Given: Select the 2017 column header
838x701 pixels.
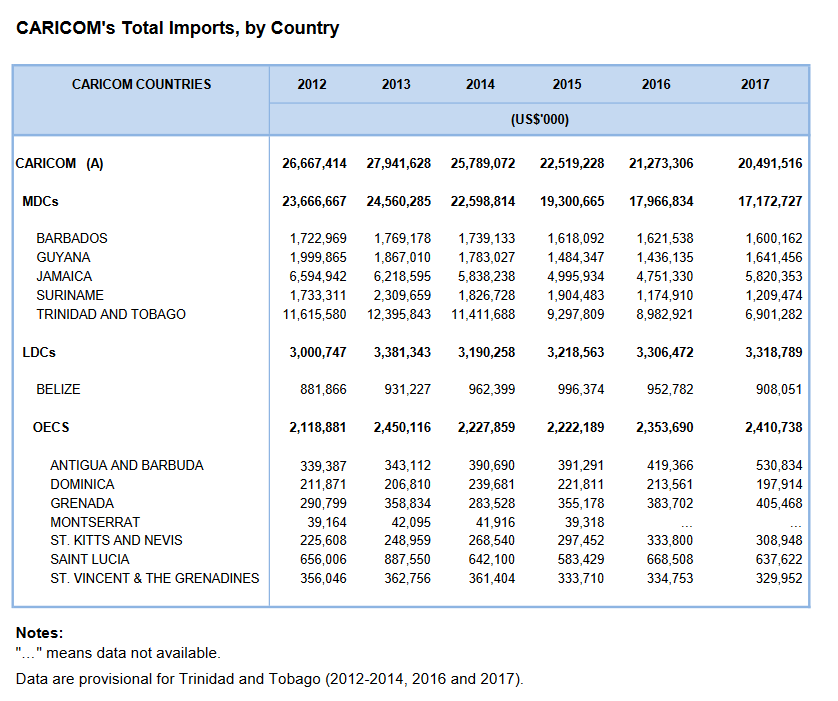Looking at the screenshot, I should pyautogui.click(x=755, y=85).
